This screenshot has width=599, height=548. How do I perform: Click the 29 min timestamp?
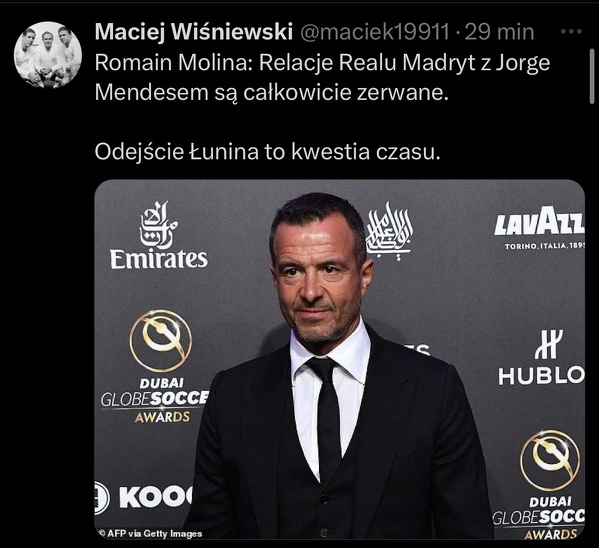[x=499, y=32]
